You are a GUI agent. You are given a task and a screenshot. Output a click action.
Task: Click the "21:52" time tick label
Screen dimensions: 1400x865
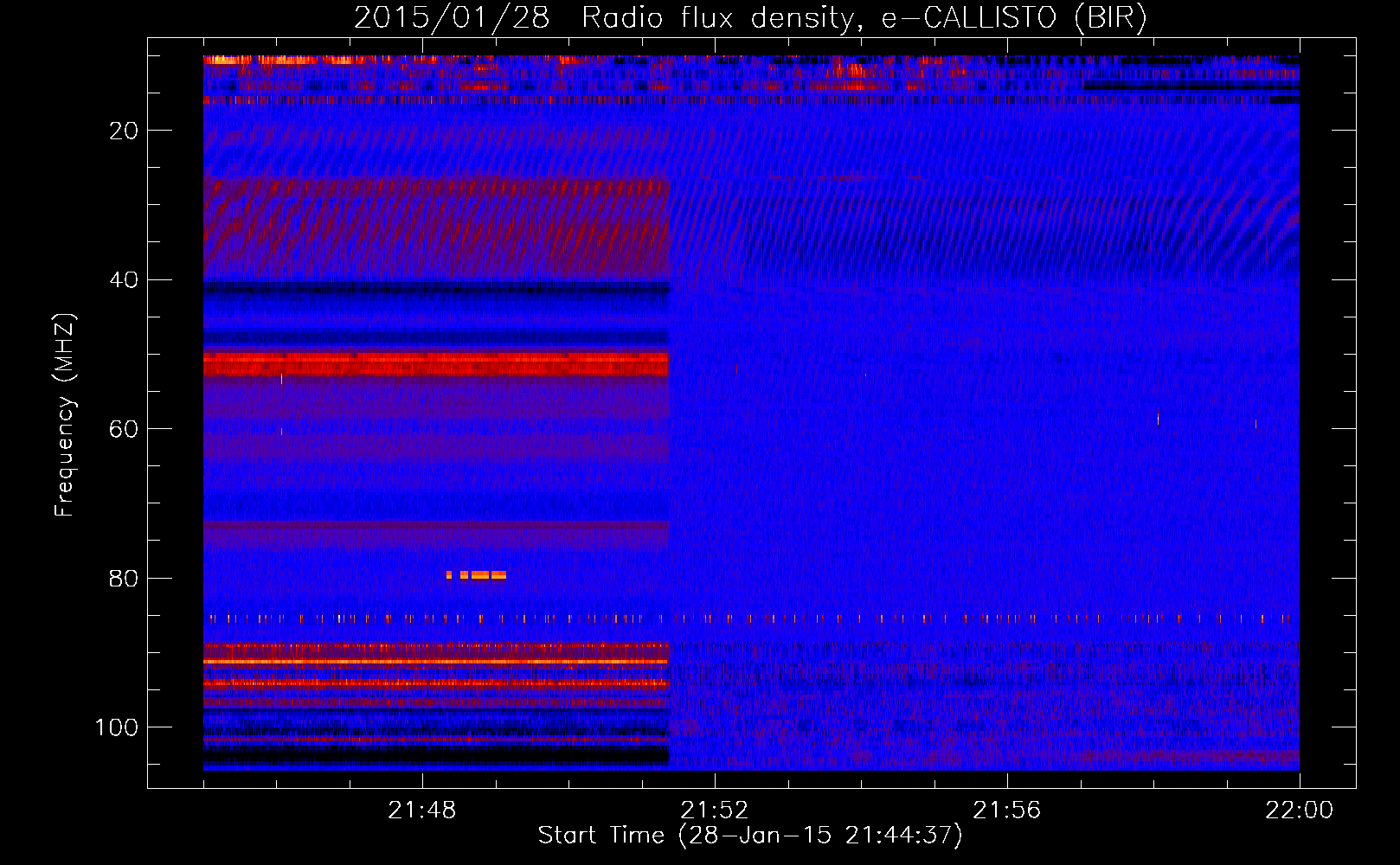point(715,811)
